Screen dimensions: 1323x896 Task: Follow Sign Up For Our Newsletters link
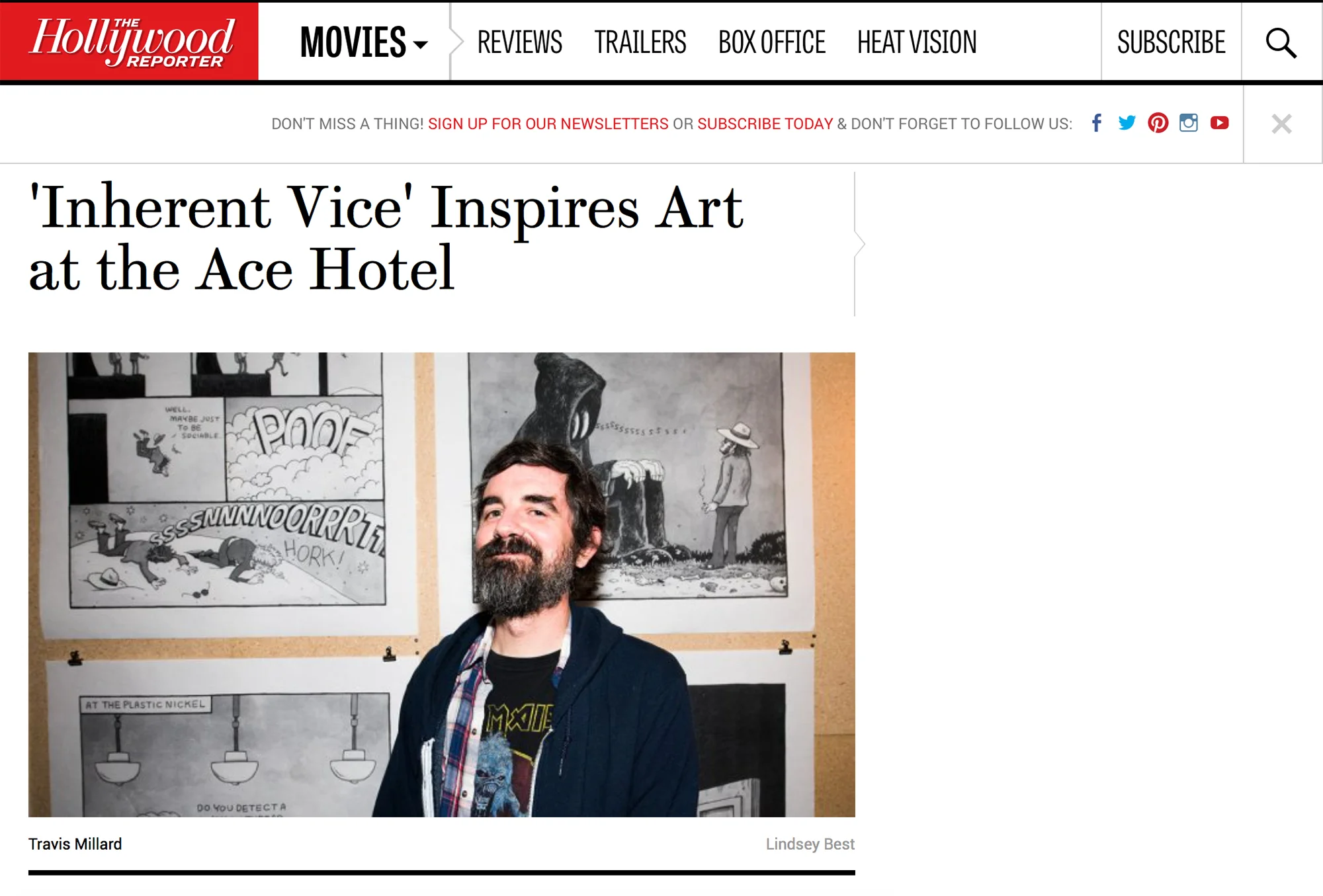[548, 124]
